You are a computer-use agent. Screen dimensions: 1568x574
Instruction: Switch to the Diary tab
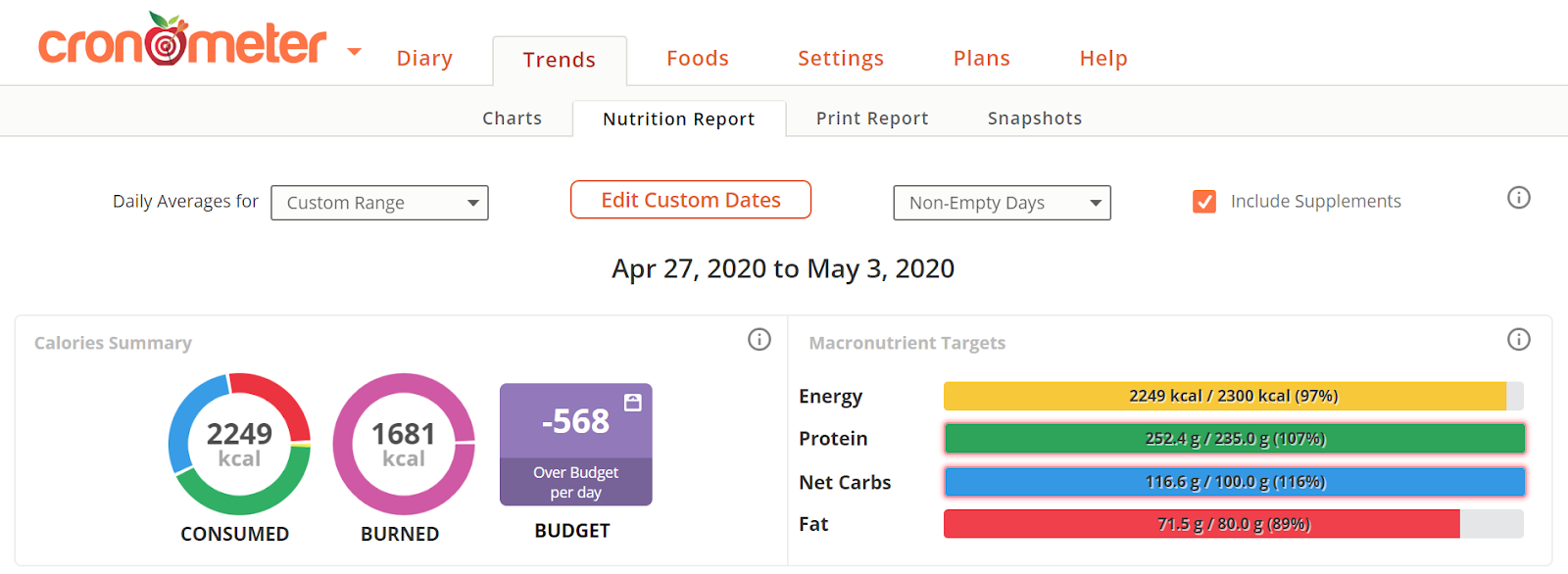(x=424, y=59)
